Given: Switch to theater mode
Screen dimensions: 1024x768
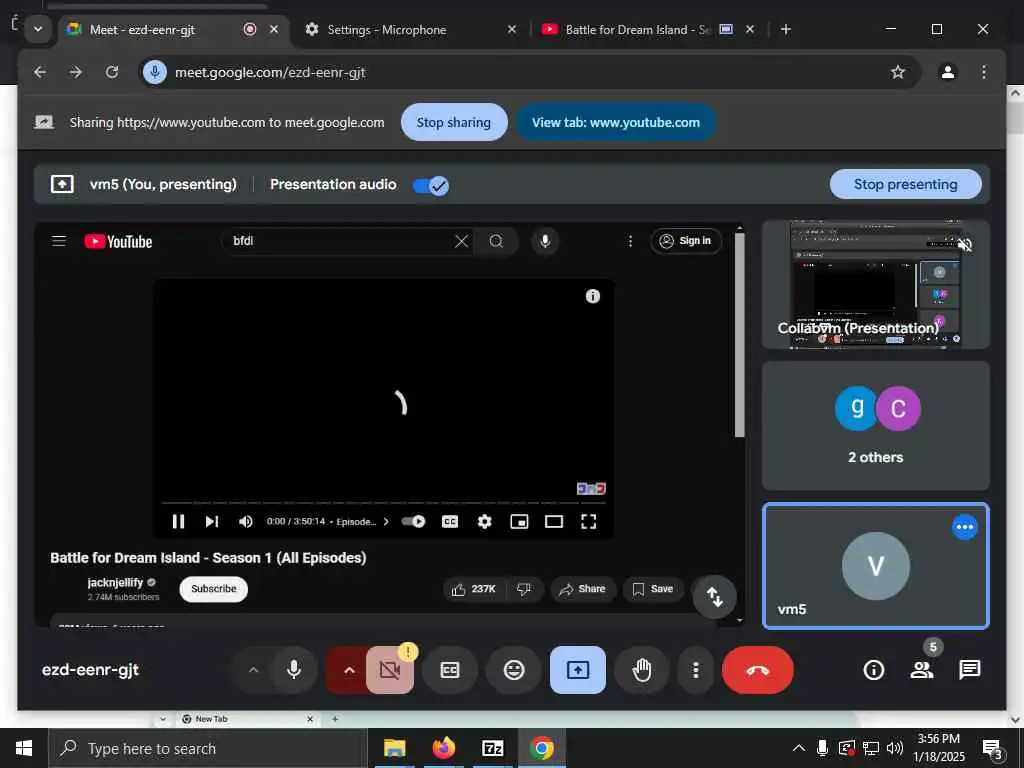Looking at the screenshot, I should (554, 521).
